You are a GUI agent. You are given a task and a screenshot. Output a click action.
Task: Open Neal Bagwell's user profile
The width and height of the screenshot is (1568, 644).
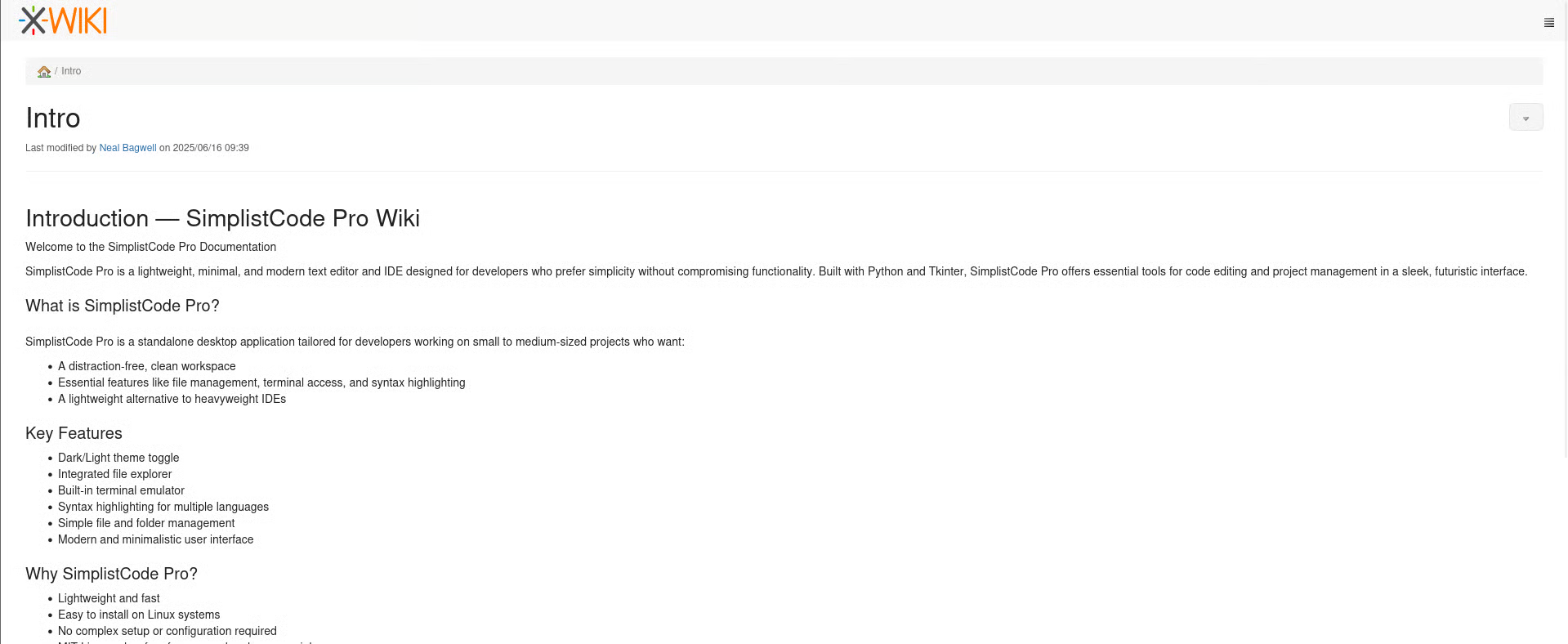(x=127, y=148)
